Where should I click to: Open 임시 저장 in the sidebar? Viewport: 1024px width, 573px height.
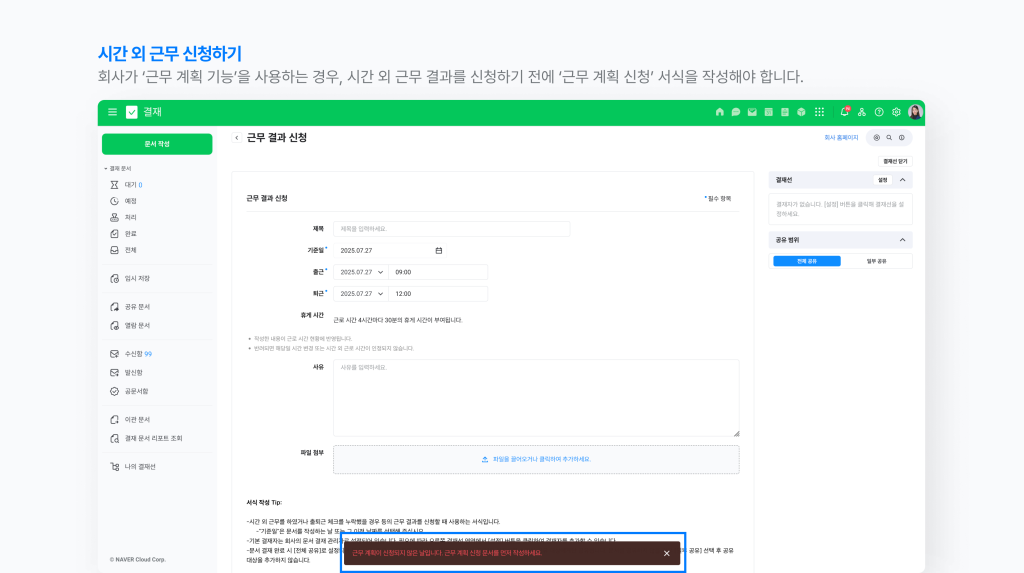pos(136,279)
